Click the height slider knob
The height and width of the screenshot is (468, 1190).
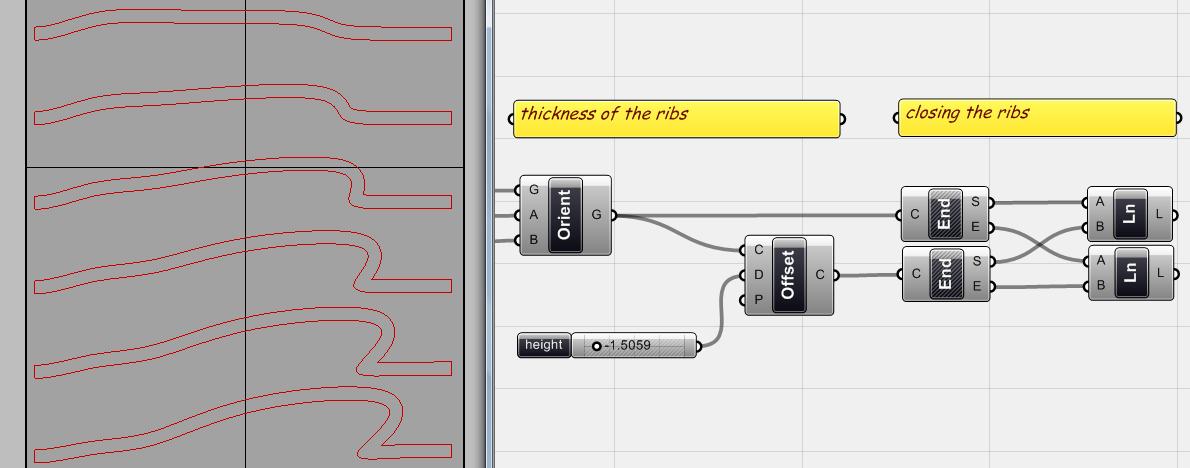pyautogui.click(x=597, y=346)
